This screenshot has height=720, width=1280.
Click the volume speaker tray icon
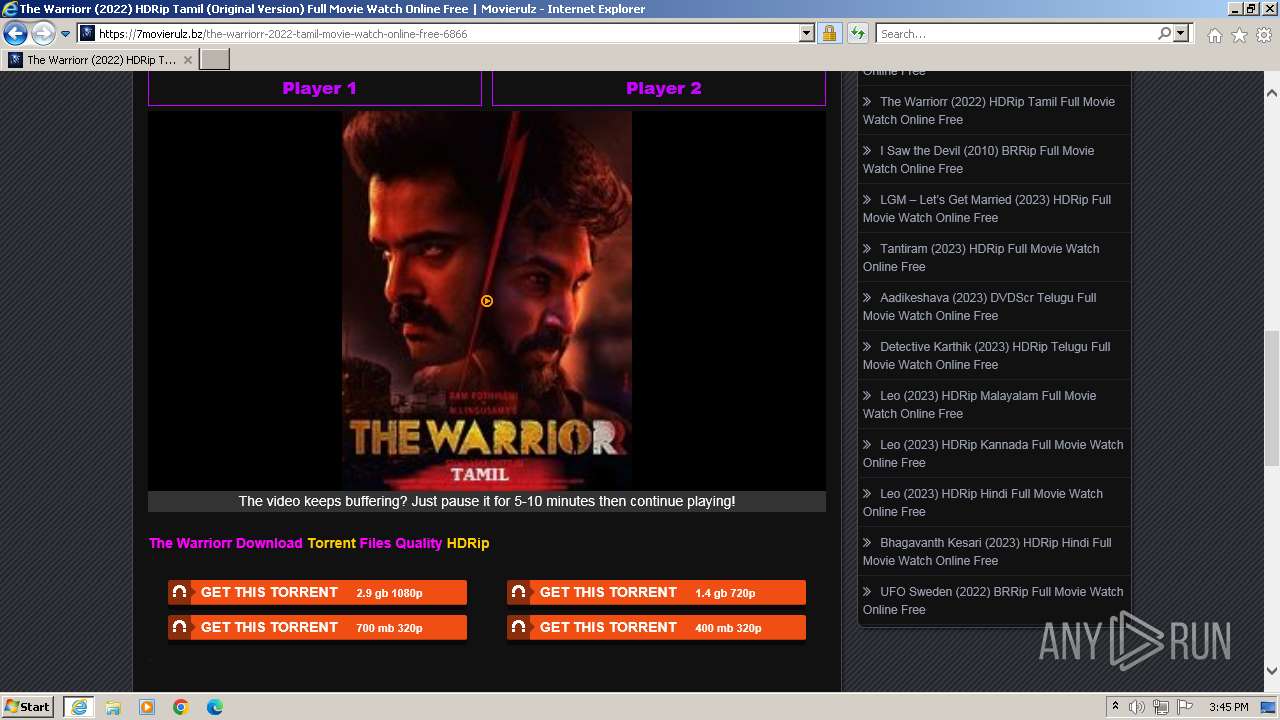point(1137,707)
